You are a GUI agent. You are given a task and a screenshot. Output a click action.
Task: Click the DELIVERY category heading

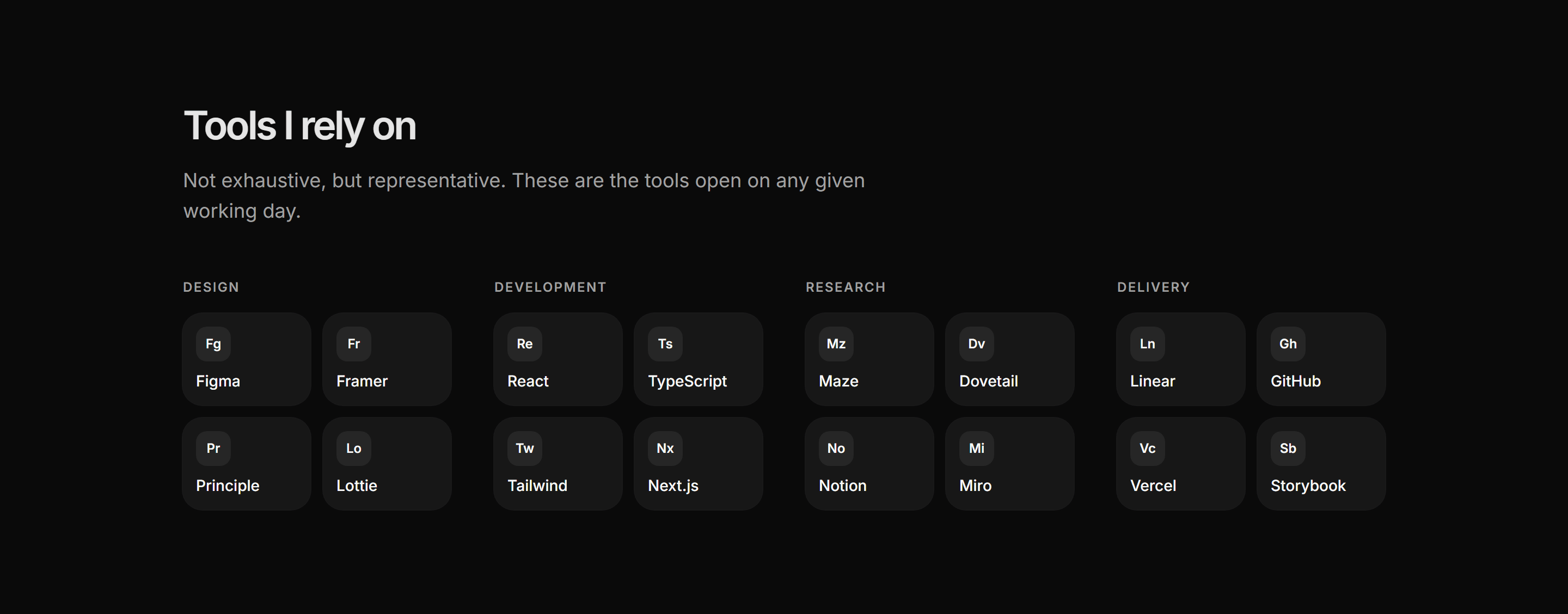click(x=1154, y=287)
